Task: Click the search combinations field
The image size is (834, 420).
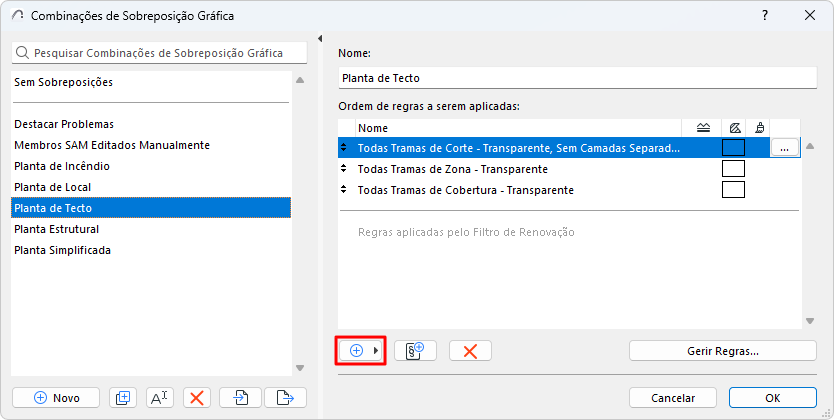Action: click(157, 53)
